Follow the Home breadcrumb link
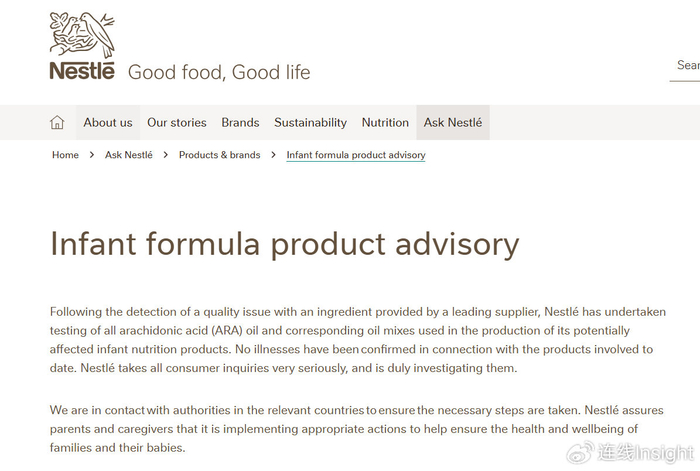Viewport: 700px width, 471px height. [x=65, y=155]
